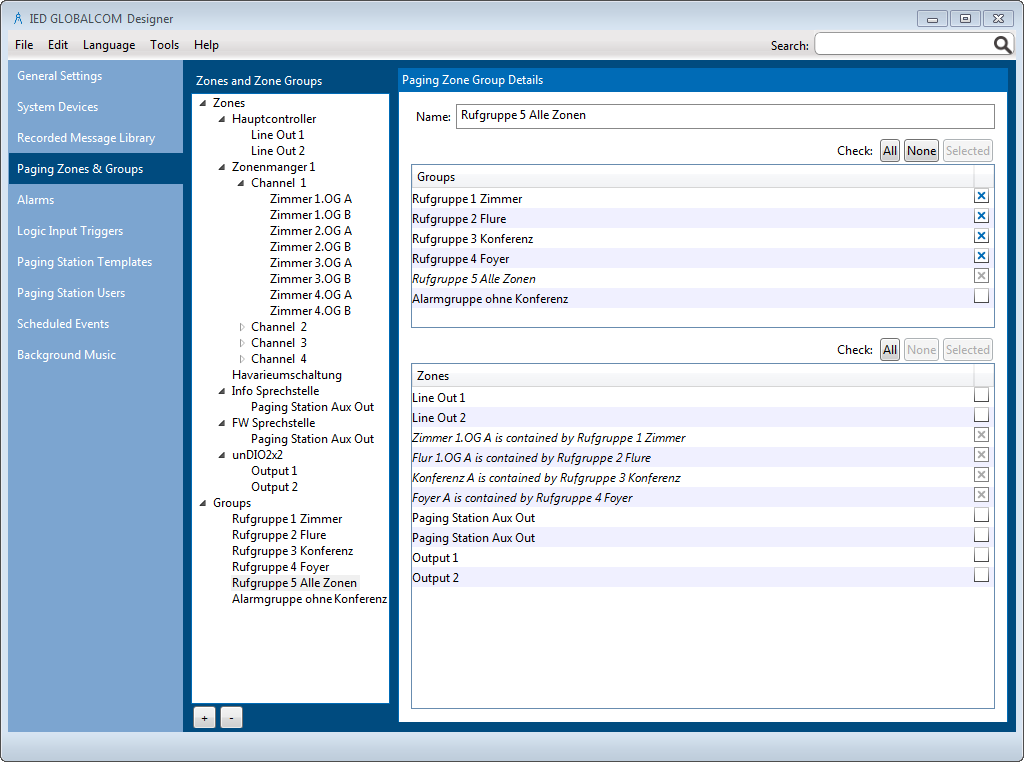Open the Language menu
This screenshot has height=762, width=1024.
[x=109, y=45]
